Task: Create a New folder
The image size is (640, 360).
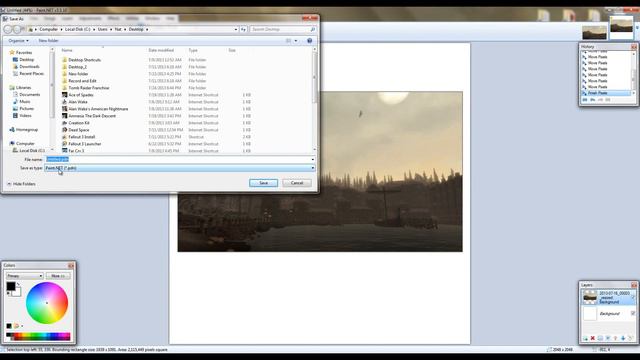Action: [49, 41]
